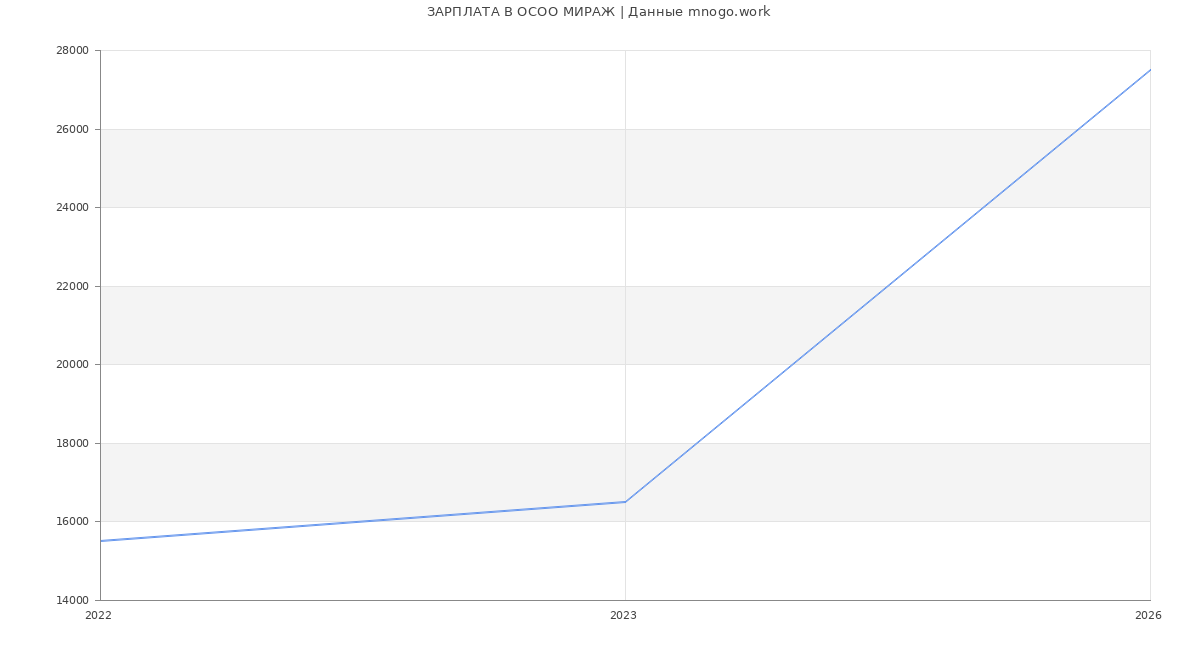
Task: Click the x-axis label 2023
Action: click(623, 616)
